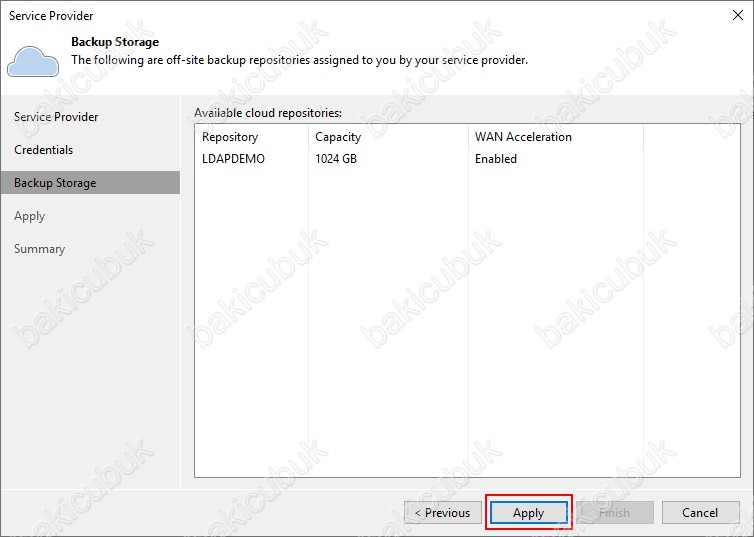Image resolution: width=754 pixels, height=537 pixels.
Task: Select the Apply step in sidebar
Action: [x=29, y=216]
